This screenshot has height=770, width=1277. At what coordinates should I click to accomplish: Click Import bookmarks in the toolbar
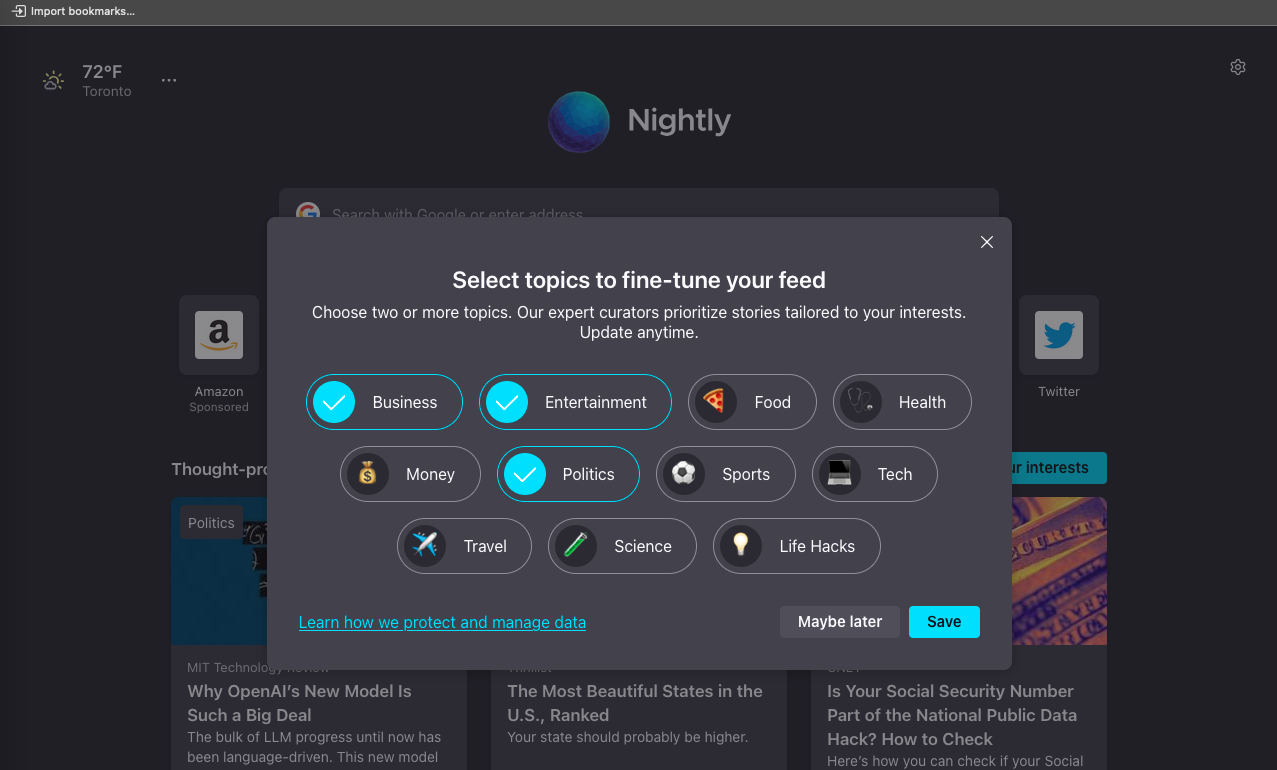73,11
